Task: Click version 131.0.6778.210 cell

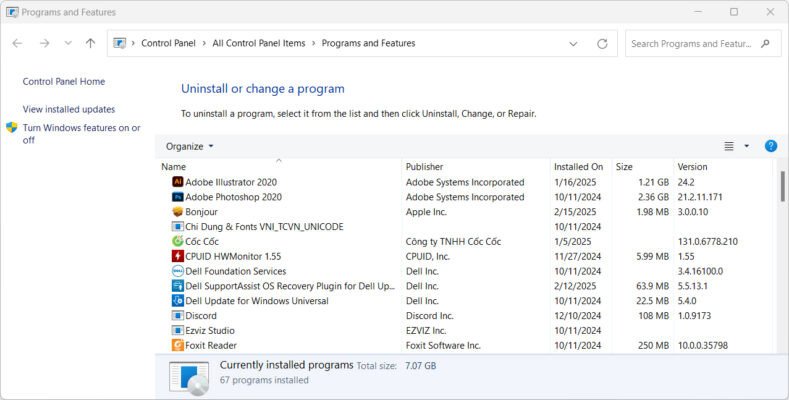Action: pyautogui.click(x=707, y=242)
